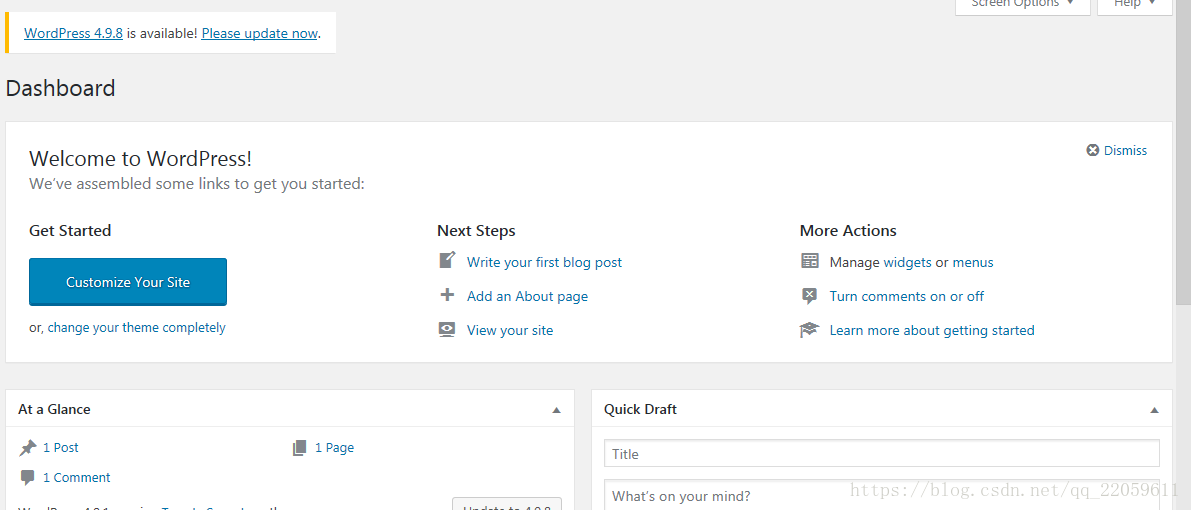Click the widgets grid icon beside Manage
The width and height of the screenshot is (1191, 510).
[x=810, y=261]
